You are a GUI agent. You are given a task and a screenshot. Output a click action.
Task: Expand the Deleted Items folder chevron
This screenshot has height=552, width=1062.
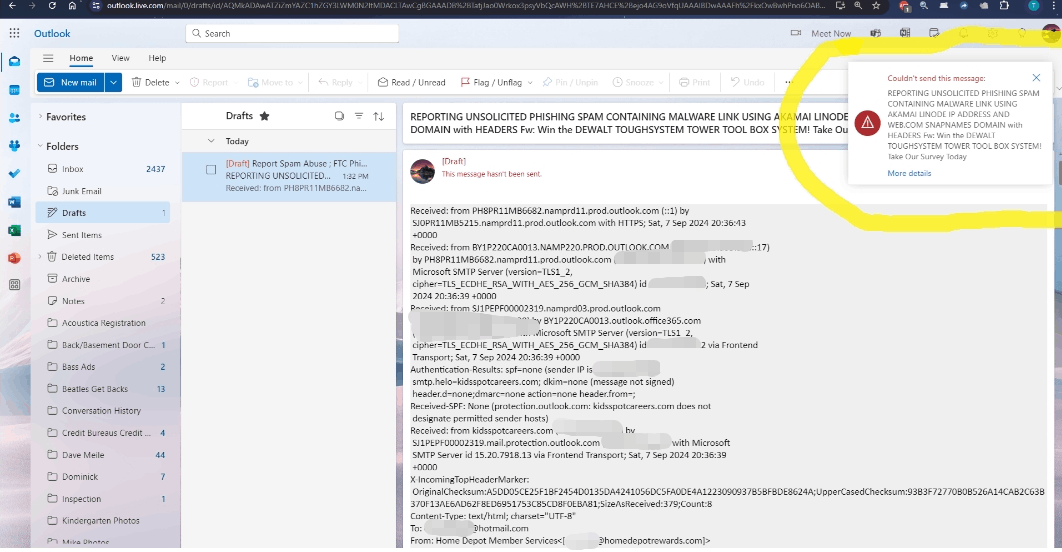tap(40, 257)
